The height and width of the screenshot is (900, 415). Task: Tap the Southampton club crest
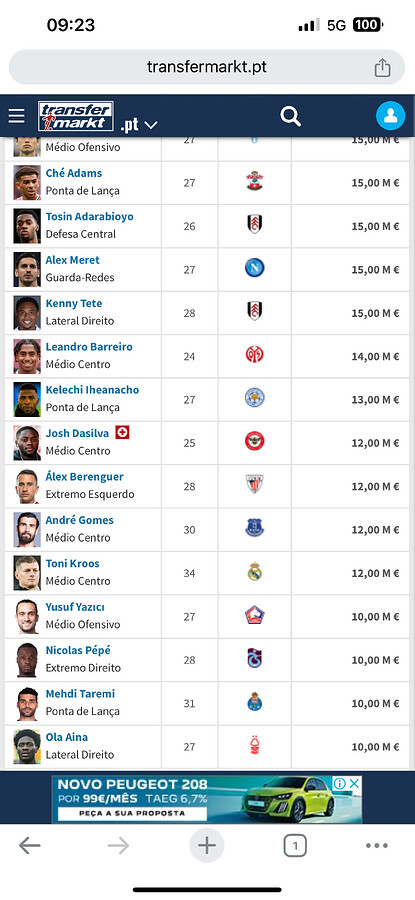point(255,181)
